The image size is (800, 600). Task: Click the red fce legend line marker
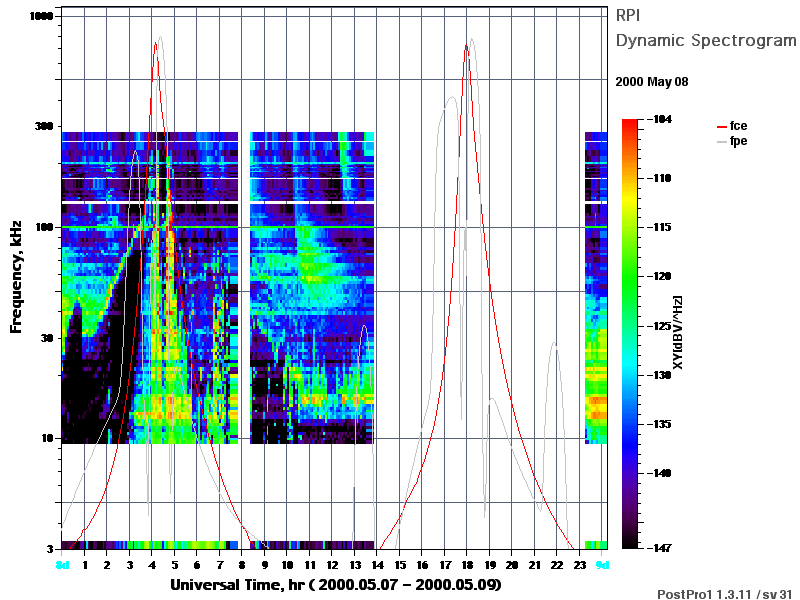721,127
